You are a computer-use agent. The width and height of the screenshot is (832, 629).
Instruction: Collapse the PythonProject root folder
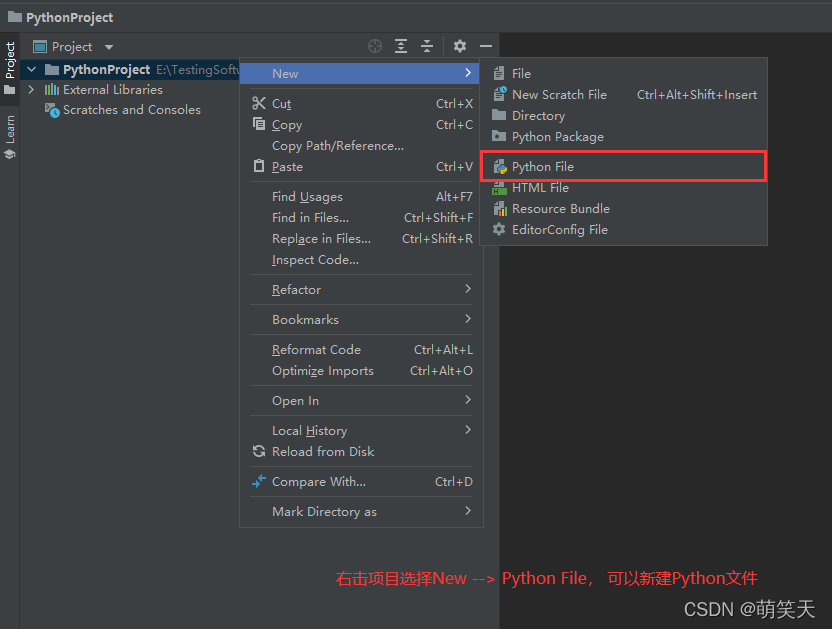coord(31,70)
